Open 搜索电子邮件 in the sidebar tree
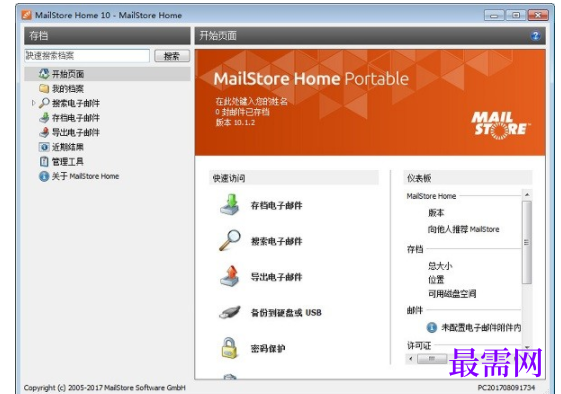The width and height of the screenshot is (561, 394). point(76,103)
